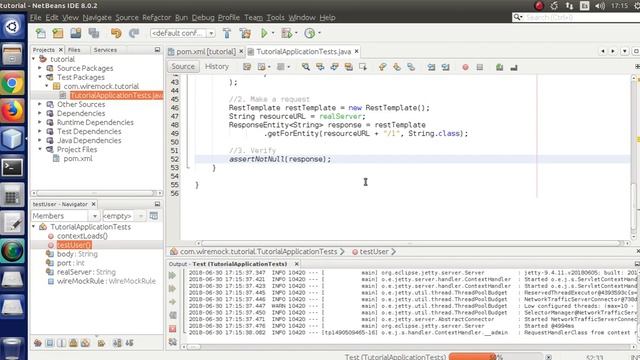
Task: Click in the Search (Ctrl+I) field
Action: click(x=580, y=17)
